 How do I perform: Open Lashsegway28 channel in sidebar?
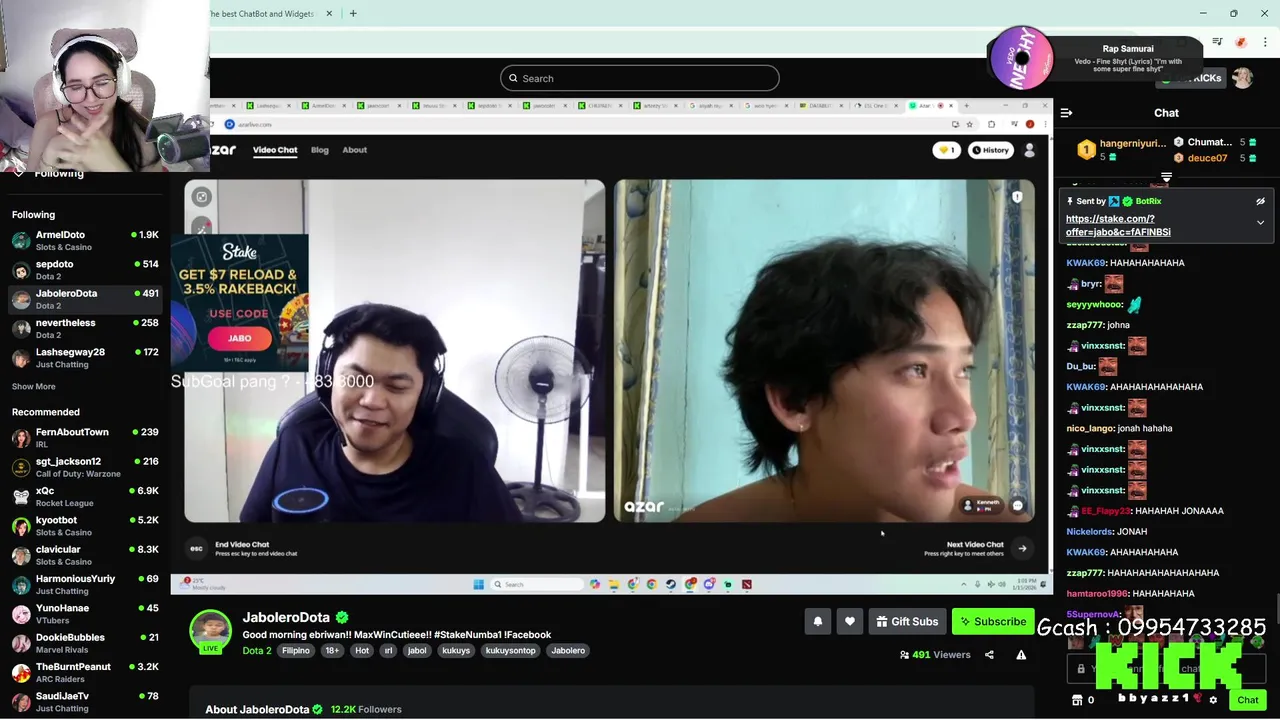[85, 358]
